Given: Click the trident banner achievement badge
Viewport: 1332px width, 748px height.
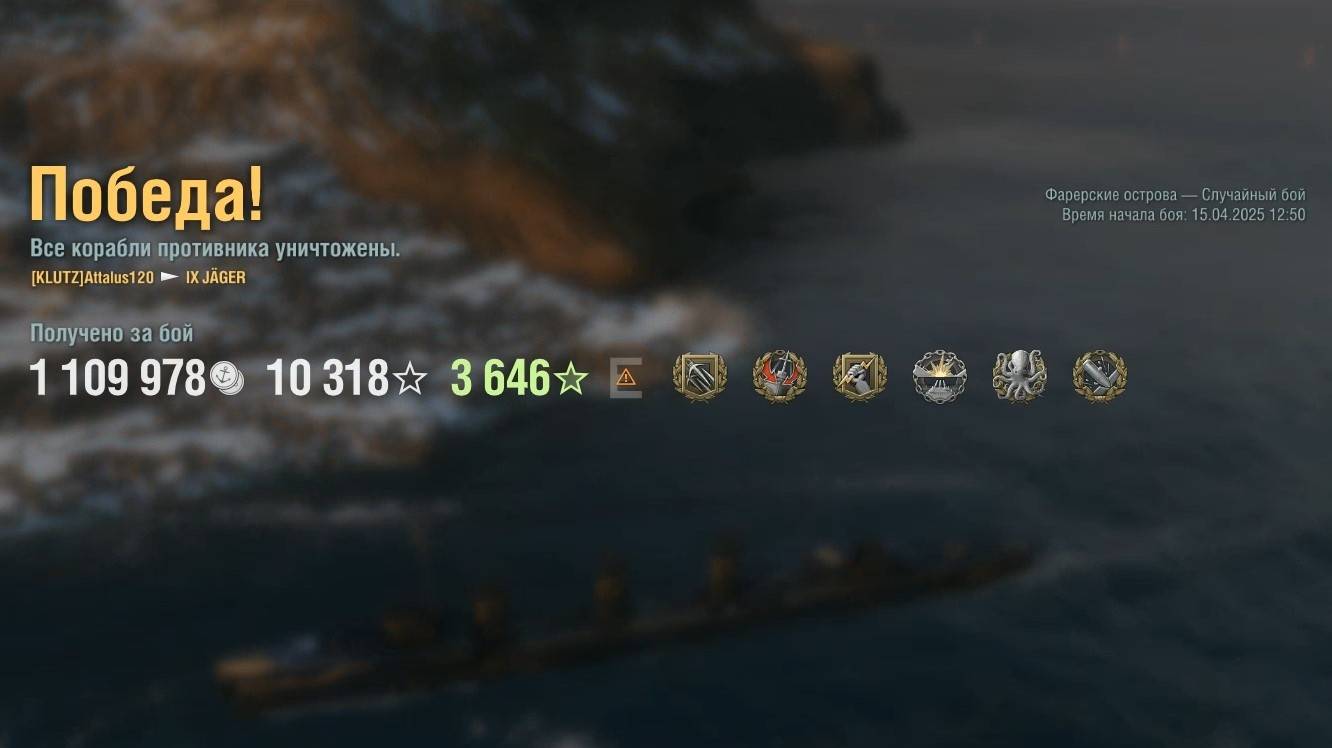Looking at the screenshot, I should coord(699,377).
